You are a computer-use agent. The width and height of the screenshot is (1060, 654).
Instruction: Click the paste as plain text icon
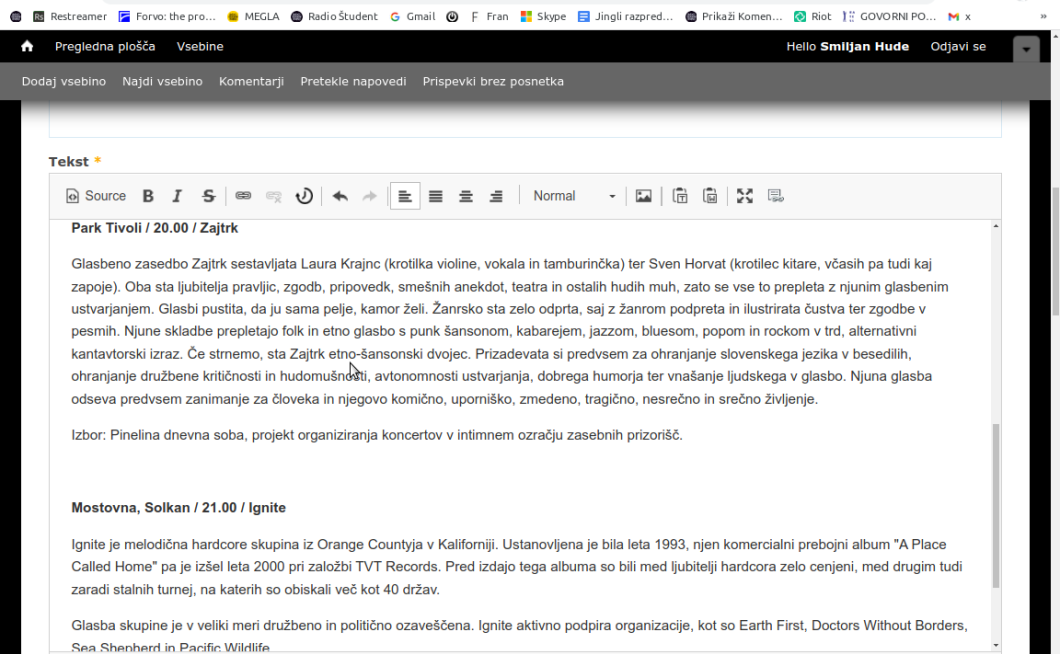click(680, 196)
